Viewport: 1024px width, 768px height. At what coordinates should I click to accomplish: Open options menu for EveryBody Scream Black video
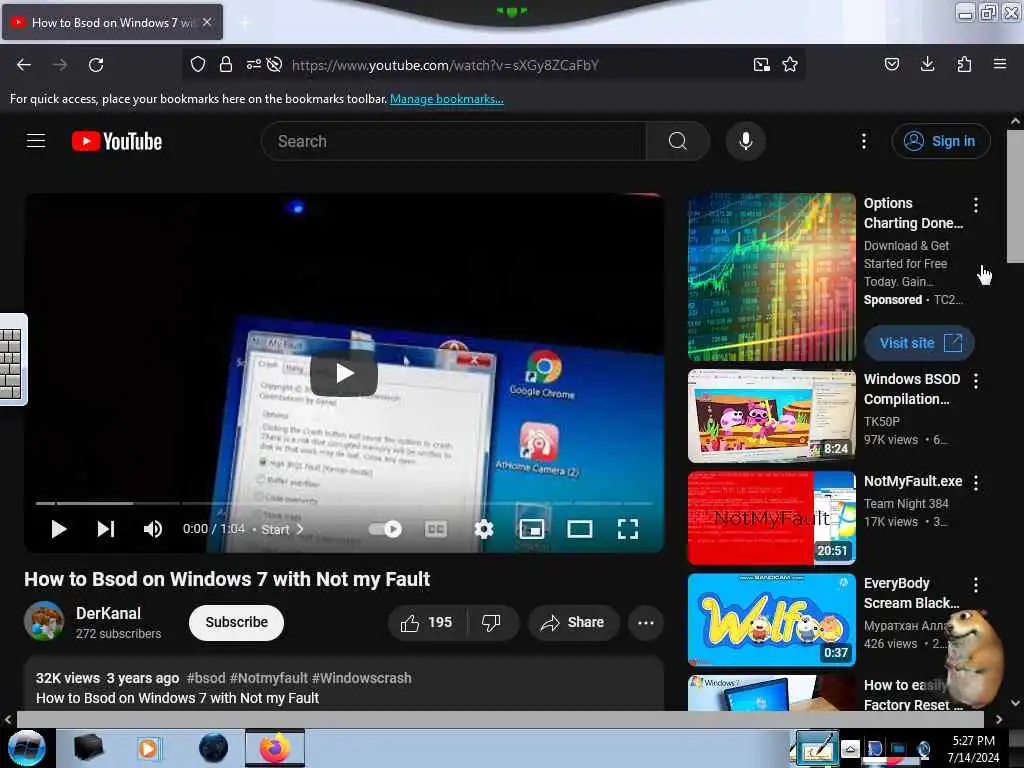[976, 584]
